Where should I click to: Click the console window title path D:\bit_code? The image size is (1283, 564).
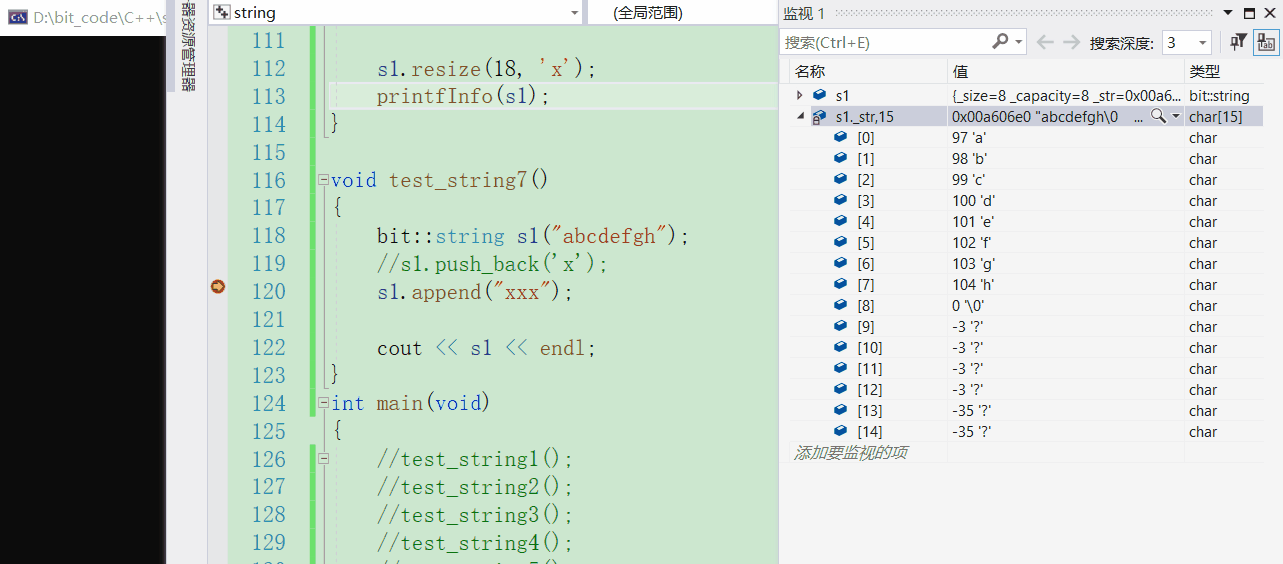click(x=98, y=17)
